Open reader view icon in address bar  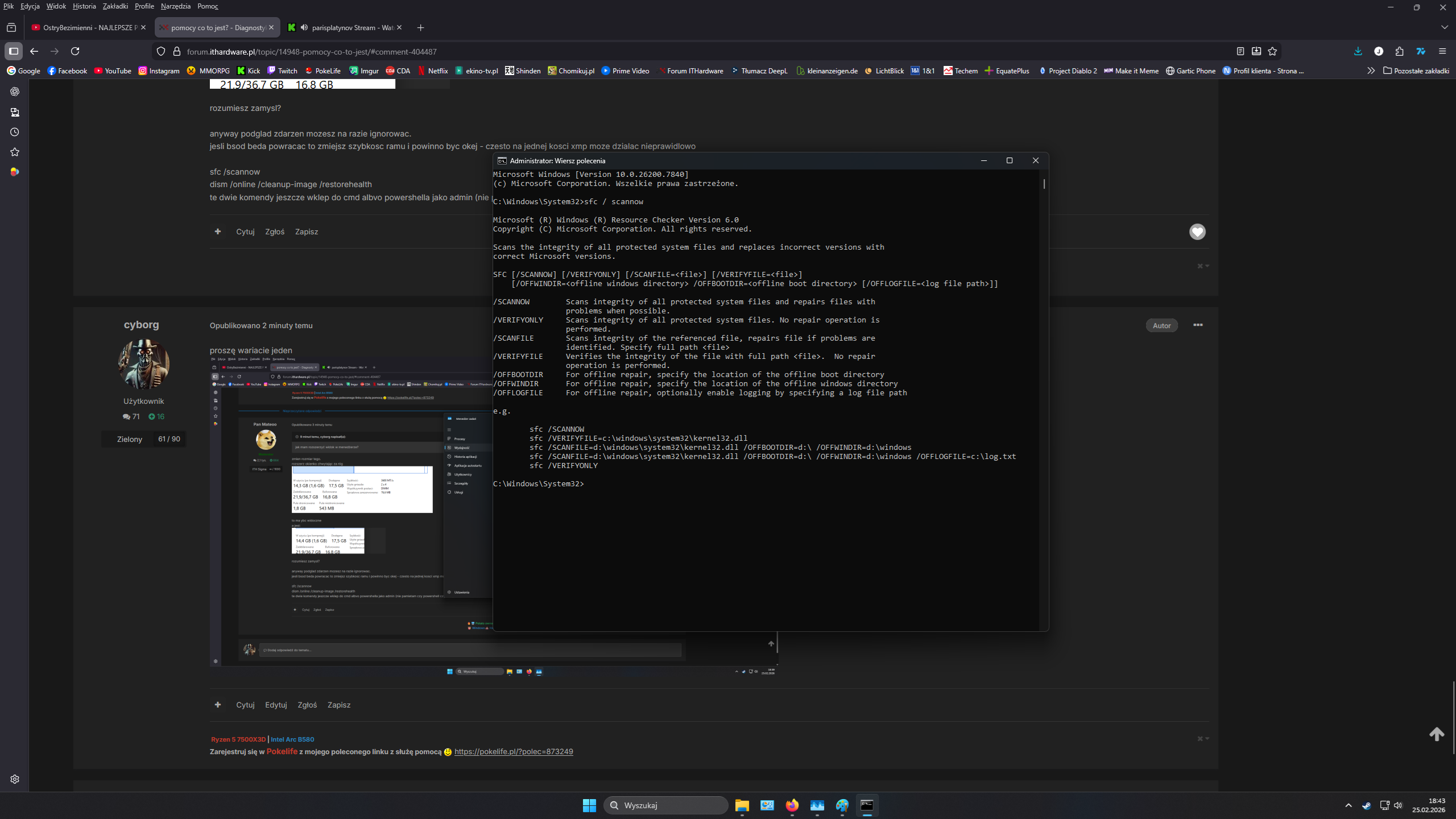(1240, 51)
